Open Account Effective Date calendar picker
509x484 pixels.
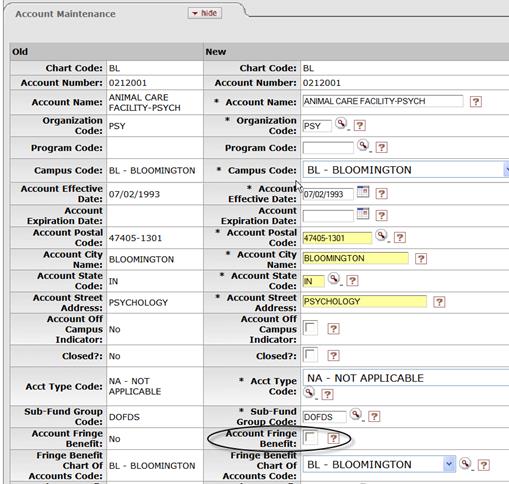click(x=363, y=192)
